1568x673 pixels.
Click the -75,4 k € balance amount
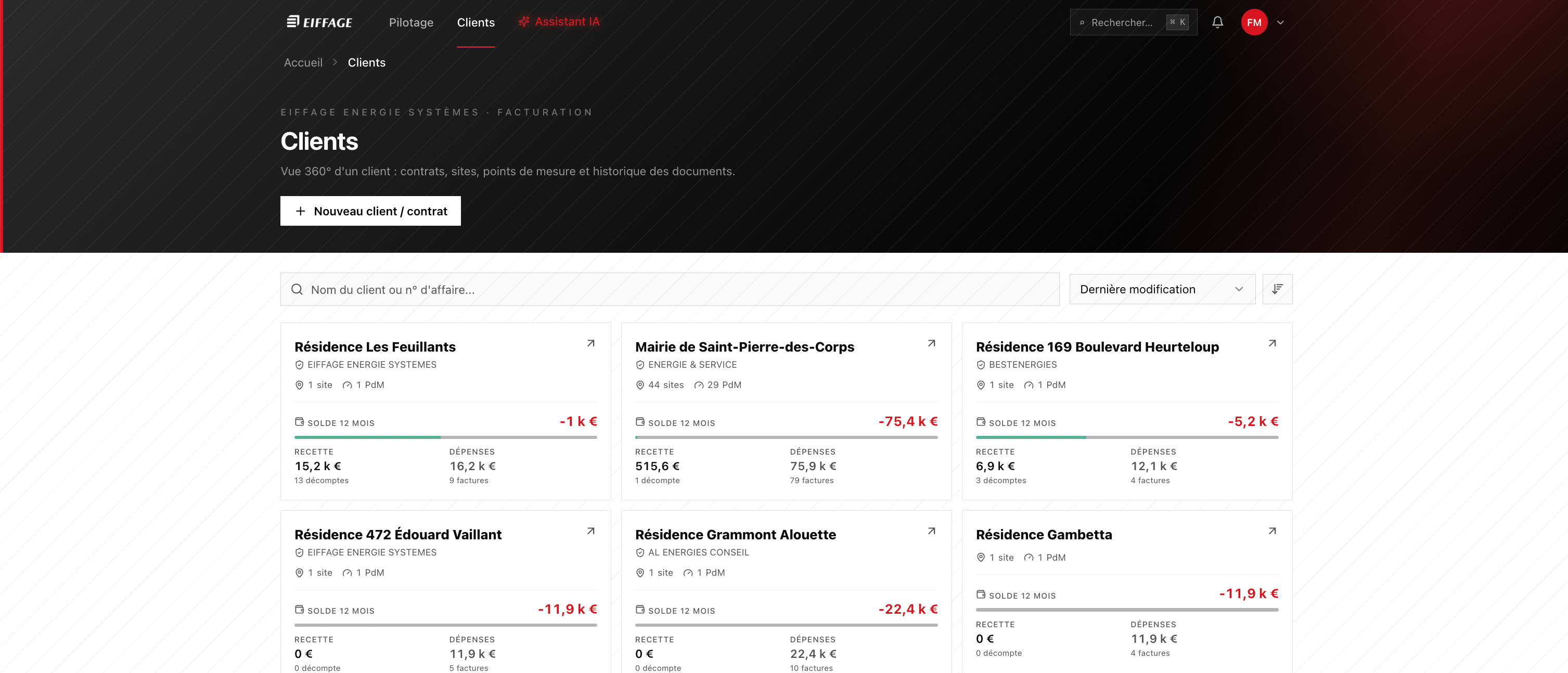click(x=908, y=422)
